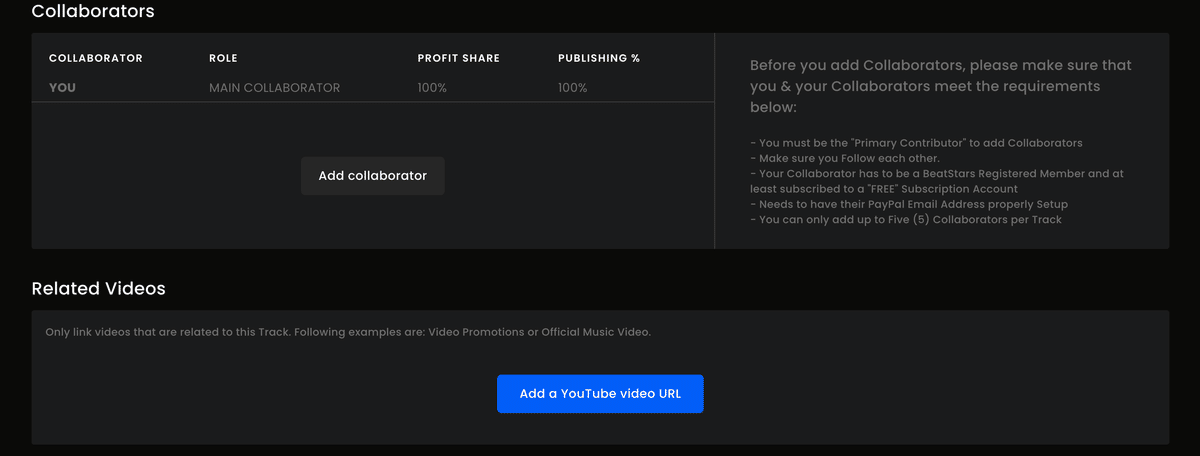Click the PayPal Email Address requirement line
This screenshot has width=1200, height=456.
point(909,204)
